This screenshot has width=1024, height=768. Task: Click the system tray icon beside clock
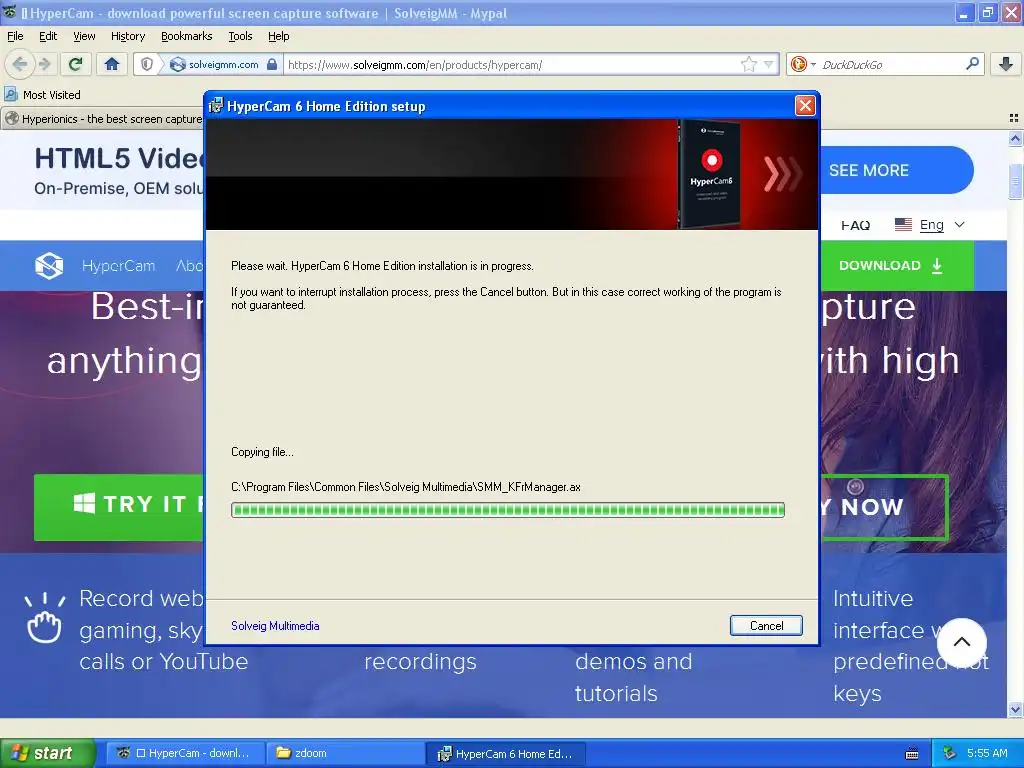point(949,753)
